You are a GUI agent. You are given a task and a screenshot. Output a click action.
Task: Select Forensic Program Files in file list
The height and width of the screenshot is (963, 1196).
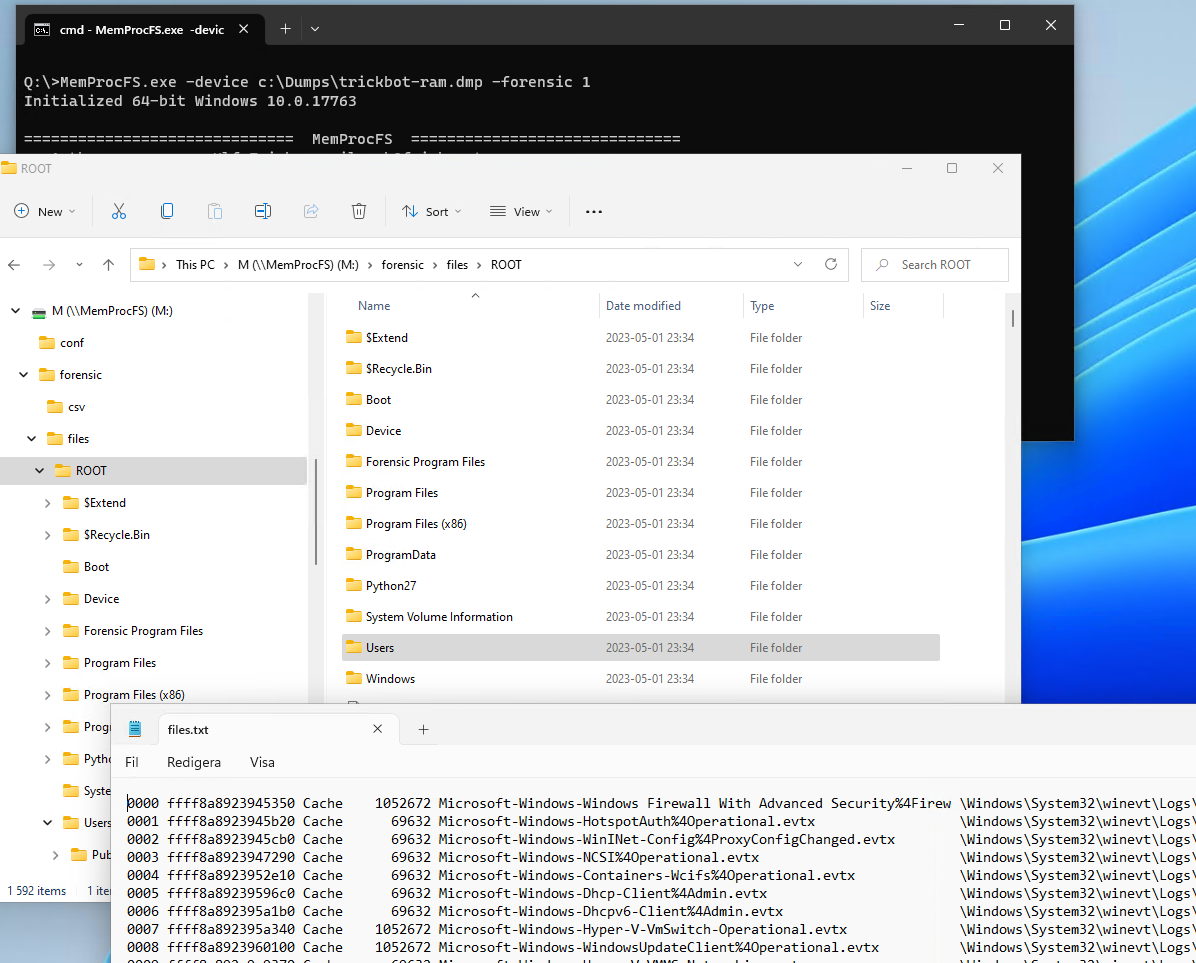641,461
